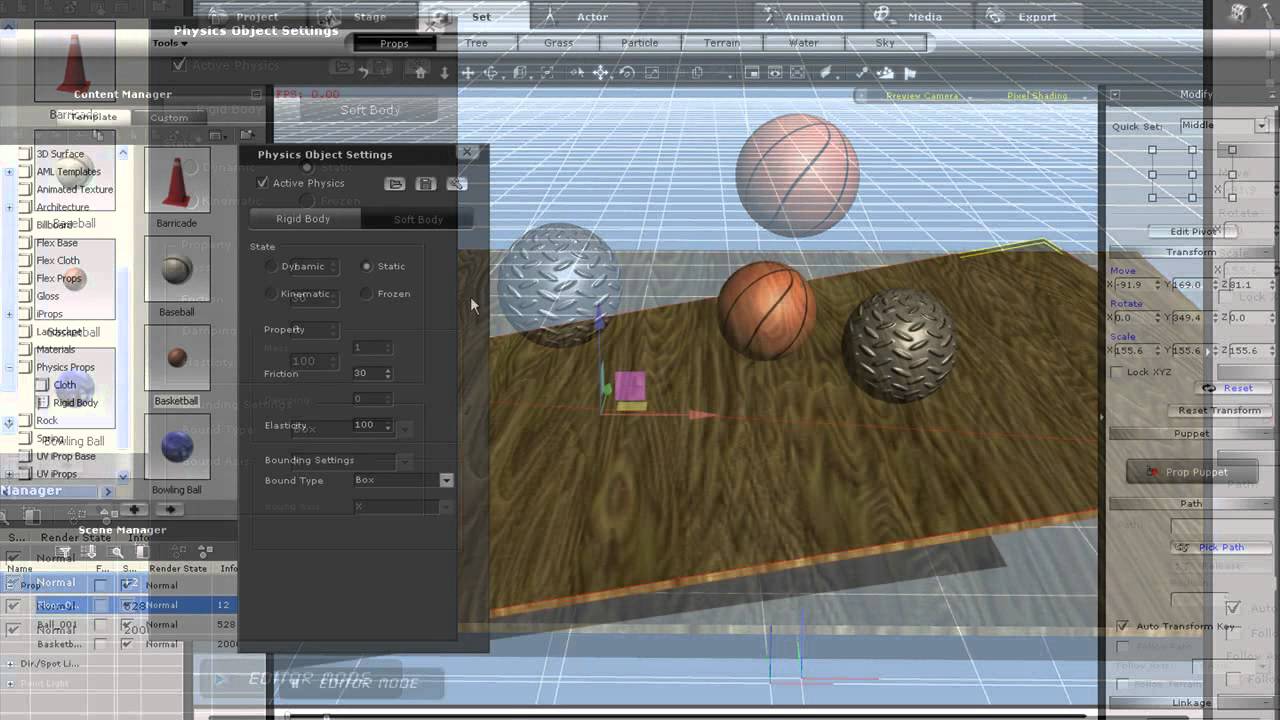Viewport: 1280px width, 720px height.
Task: Open the Quick Set Middle dropdown
Action: tap(1261, 126)
